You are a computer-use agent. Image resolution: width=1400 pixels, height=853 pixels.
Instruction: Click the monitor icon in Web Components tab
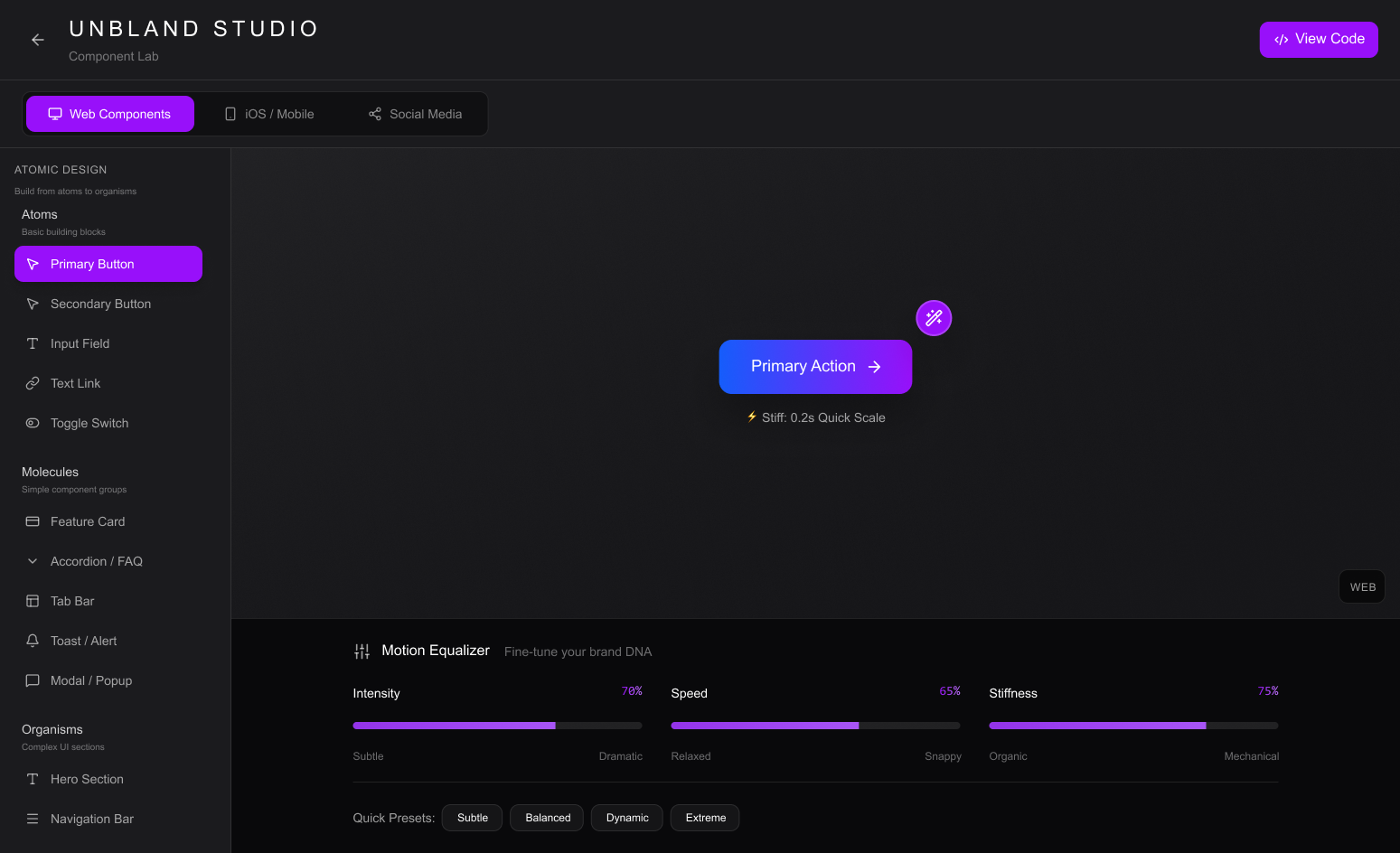coord(55,114)
